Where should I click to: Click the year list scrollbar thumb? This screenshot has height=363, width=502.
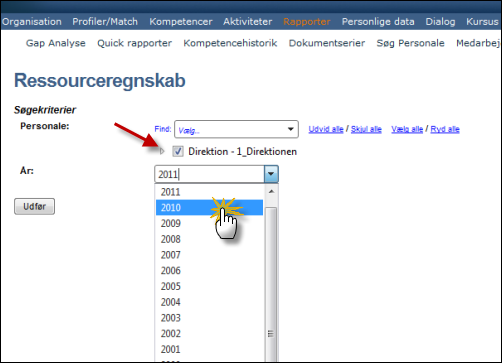point(271,283)
